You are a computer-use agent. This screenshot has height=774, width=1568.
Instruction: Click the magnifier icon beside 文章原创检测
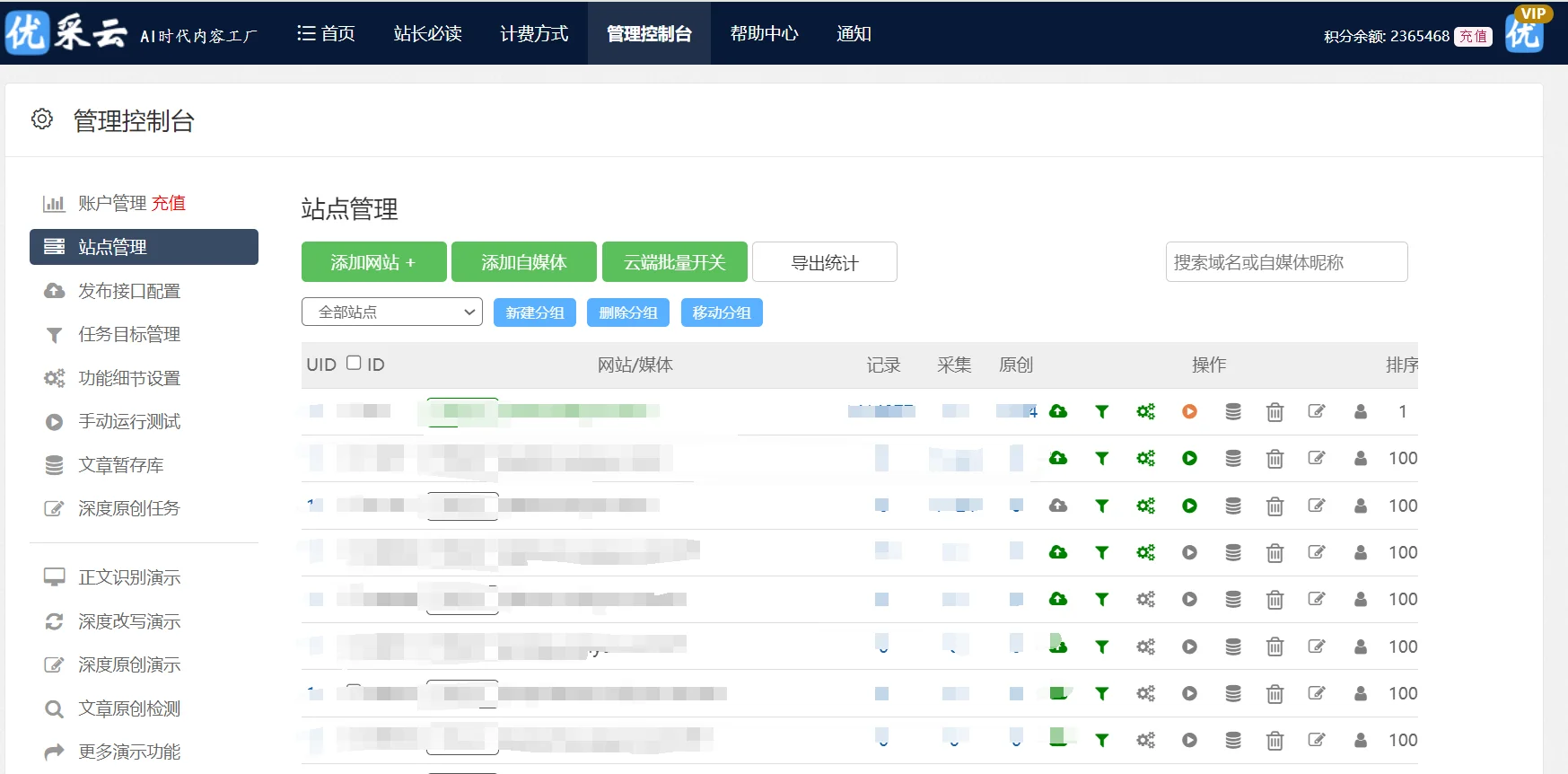click(54, 709)
